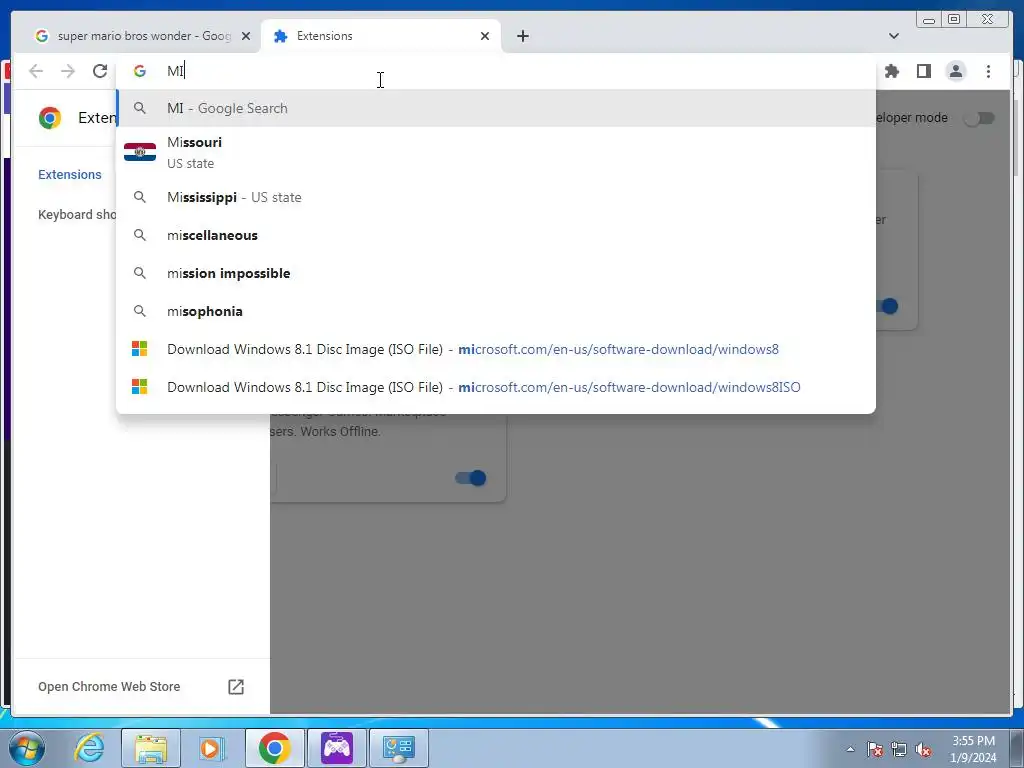Viewport: 1024px width, 768px height.
Task: Choose the Missouri US state suggestion
Action: (496, 152)
